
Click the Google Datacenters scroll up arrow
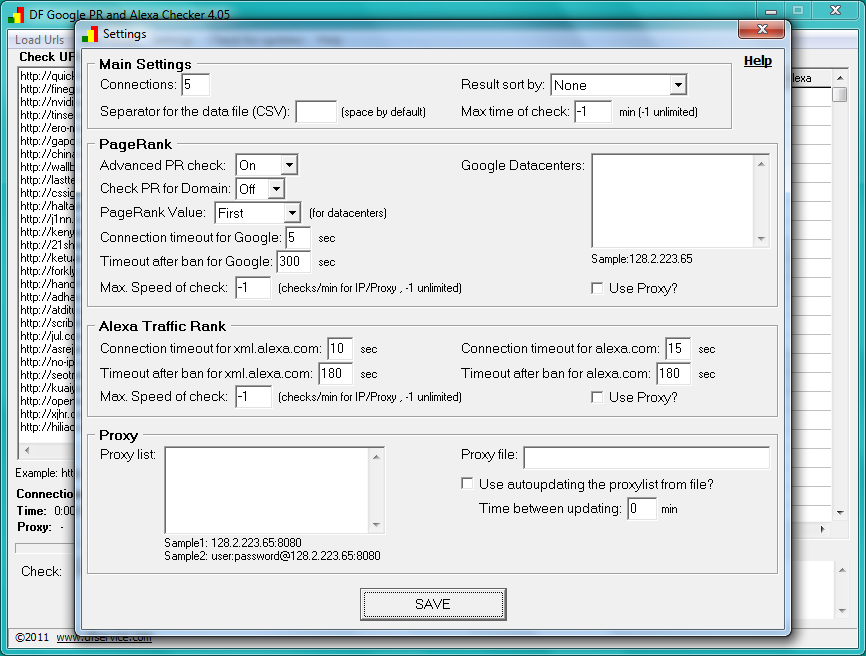(762, 164)
